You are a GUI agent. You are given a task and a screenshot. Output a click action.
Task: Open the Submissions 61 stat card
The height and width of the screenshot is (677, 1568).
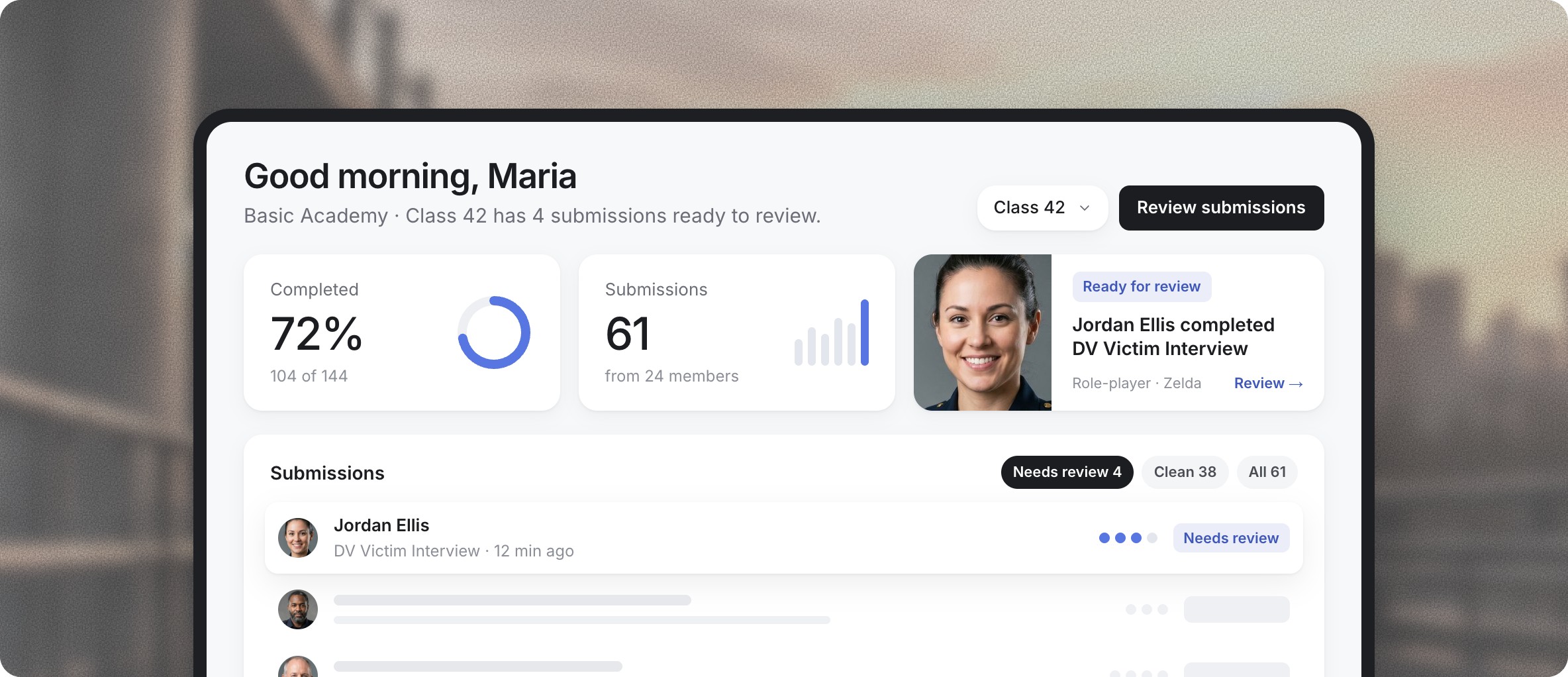pos(737,333)
